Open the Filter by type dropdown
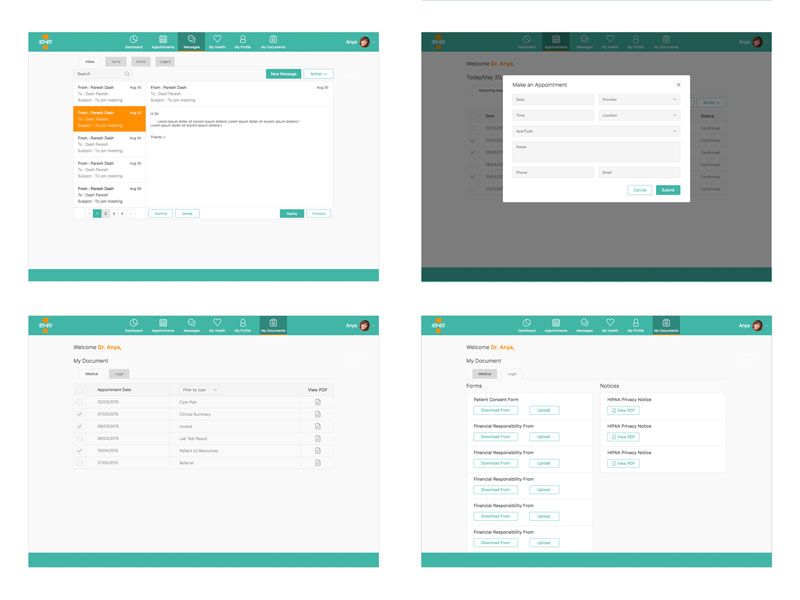The image size is (800, 600). 199,390
